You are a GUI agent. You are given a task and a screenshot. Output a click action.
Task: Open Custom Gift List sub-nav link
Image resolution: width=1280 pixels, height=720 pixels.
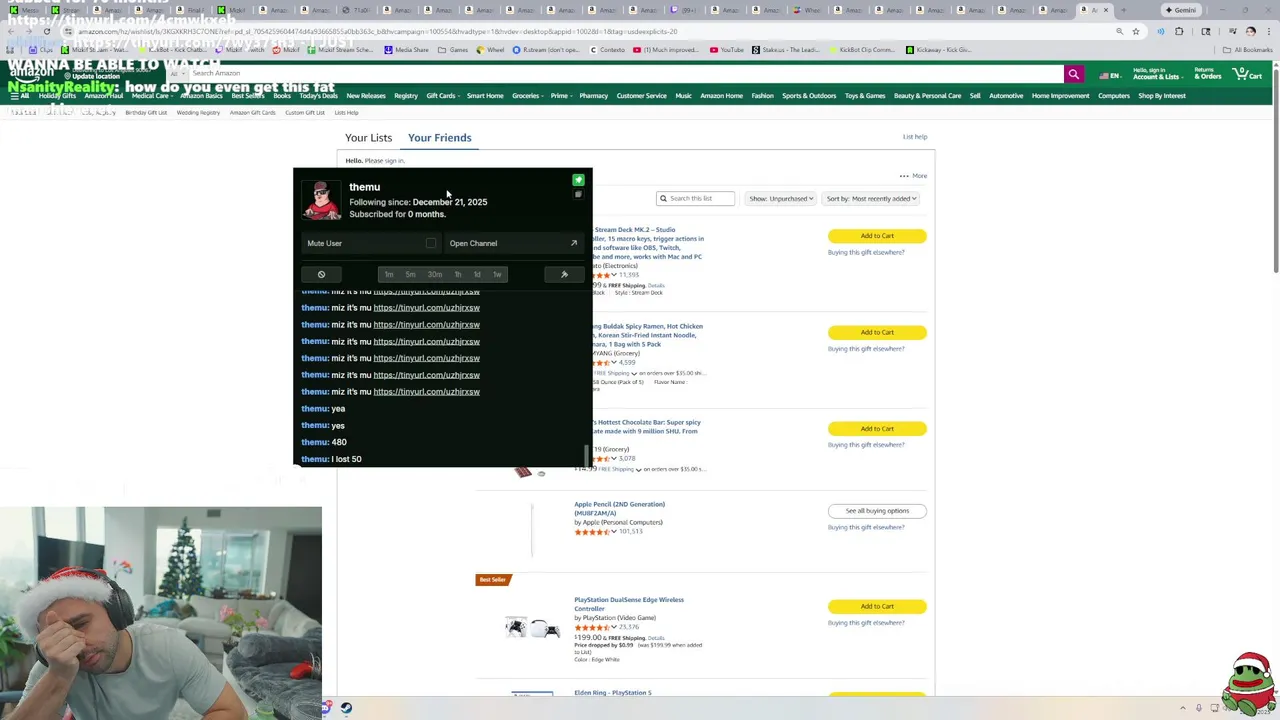(x=304, y=113)
